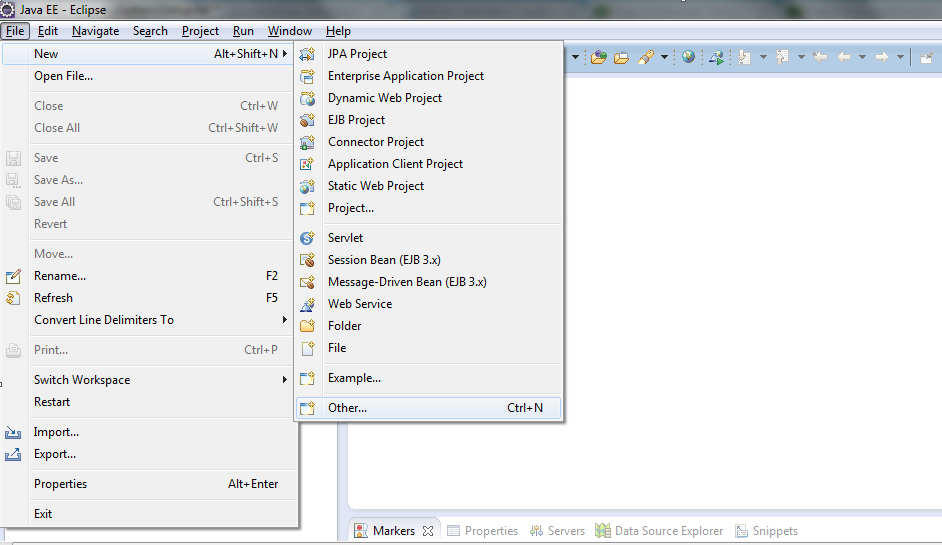Image resolution: width=942 pixels, height=545 pixels.
Task: Open the Project menu
Action: pyautogui.click(x=200, y=31)
